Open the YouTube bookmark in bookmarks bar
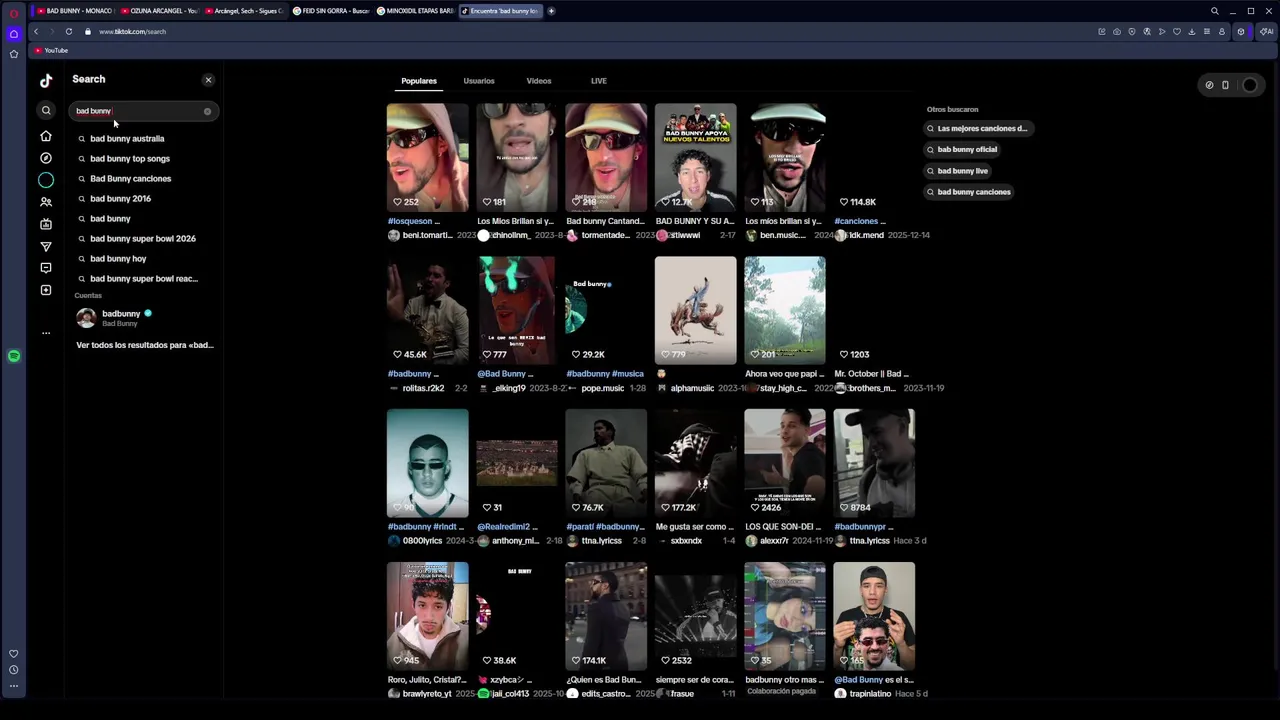 pyautogui.click(x=51, y=50)
